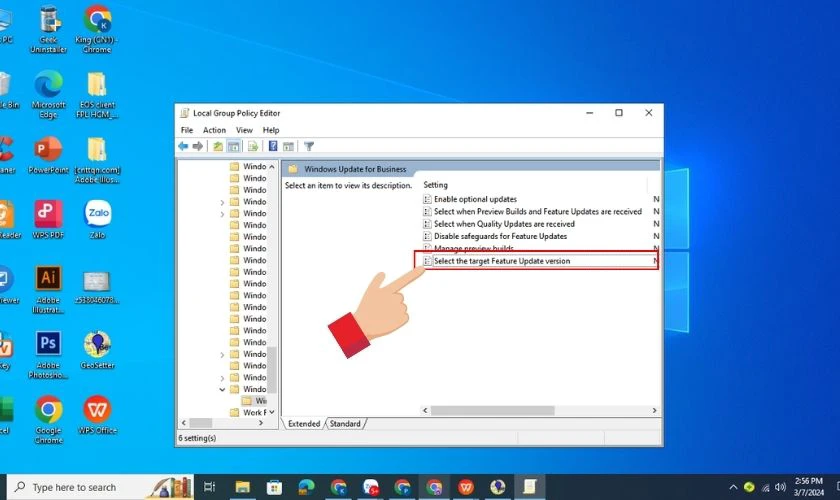Viewport: 840px width, 500px height.
Task: Open the Help menu
Action: [x=271, y=130]
